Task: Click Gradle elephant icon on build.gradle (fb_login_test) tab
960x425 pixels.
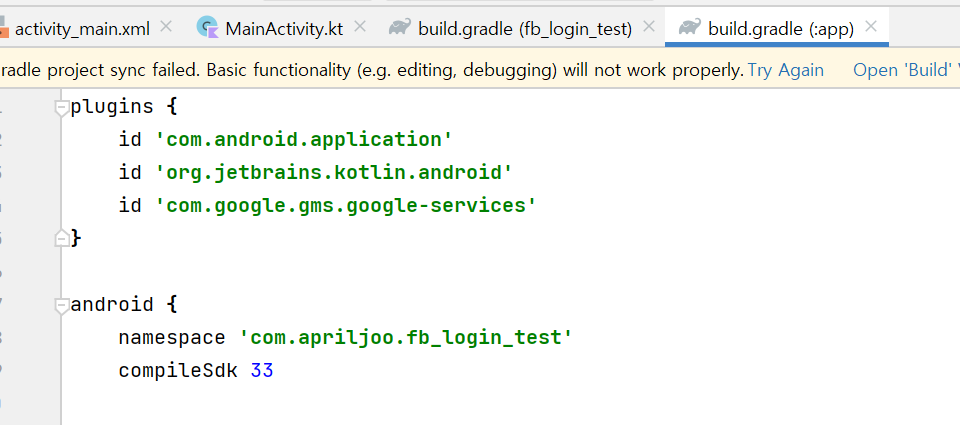Action: point(400,28)
